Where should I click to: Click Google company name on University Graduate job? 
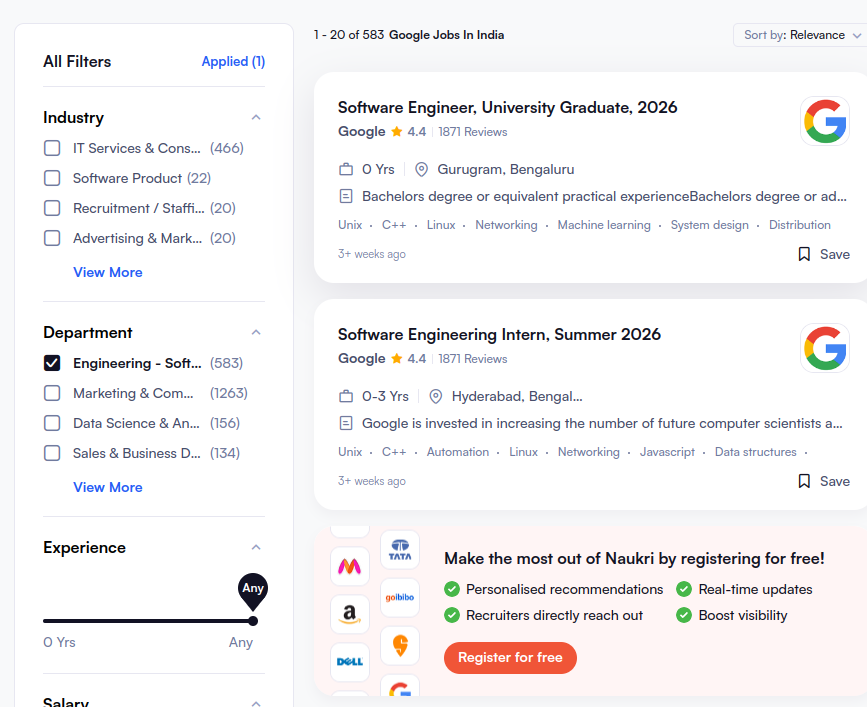tap(362, 132)
